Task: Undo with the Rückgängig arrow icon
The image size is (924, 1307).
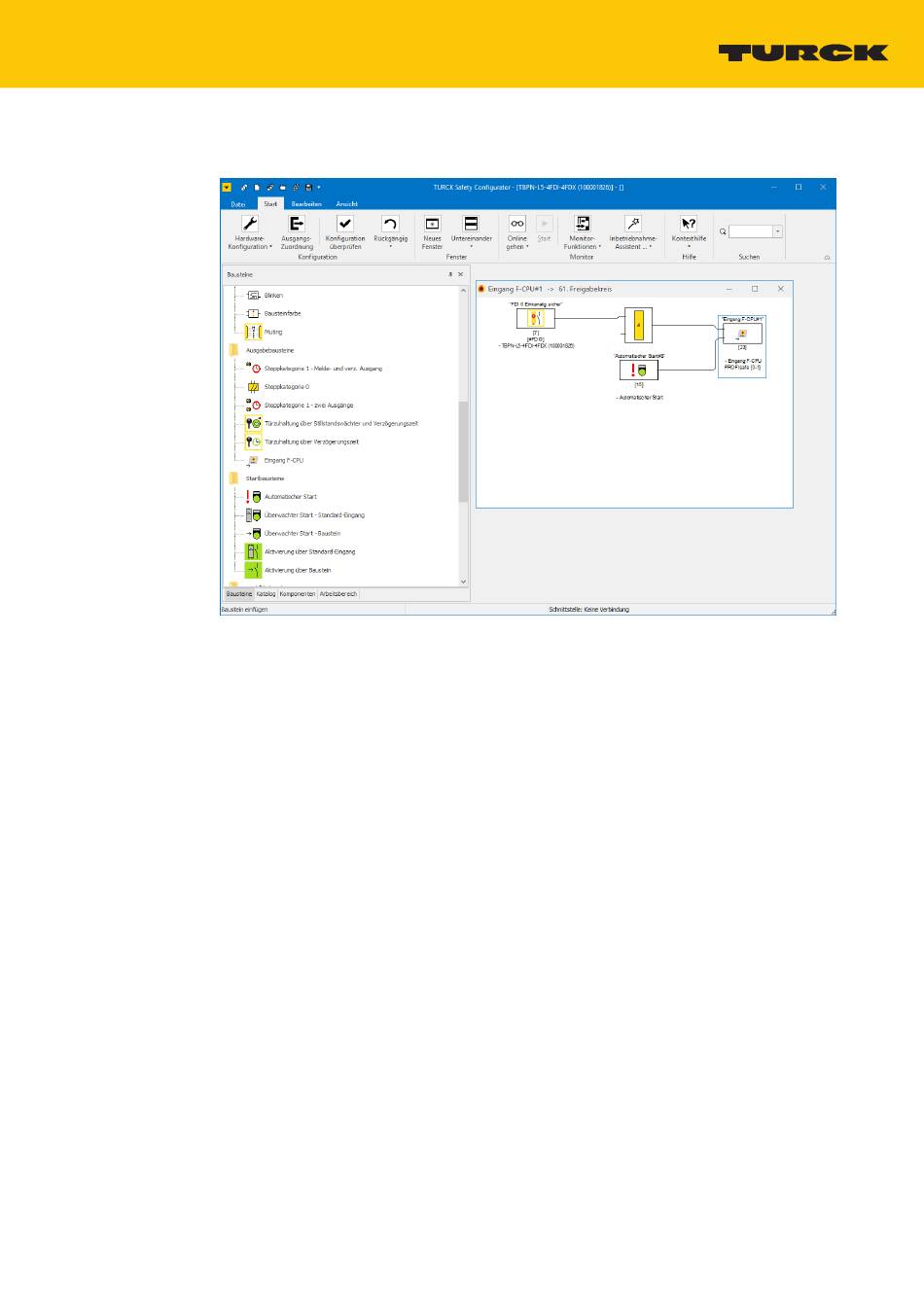Action: click(x=390, y=224)
